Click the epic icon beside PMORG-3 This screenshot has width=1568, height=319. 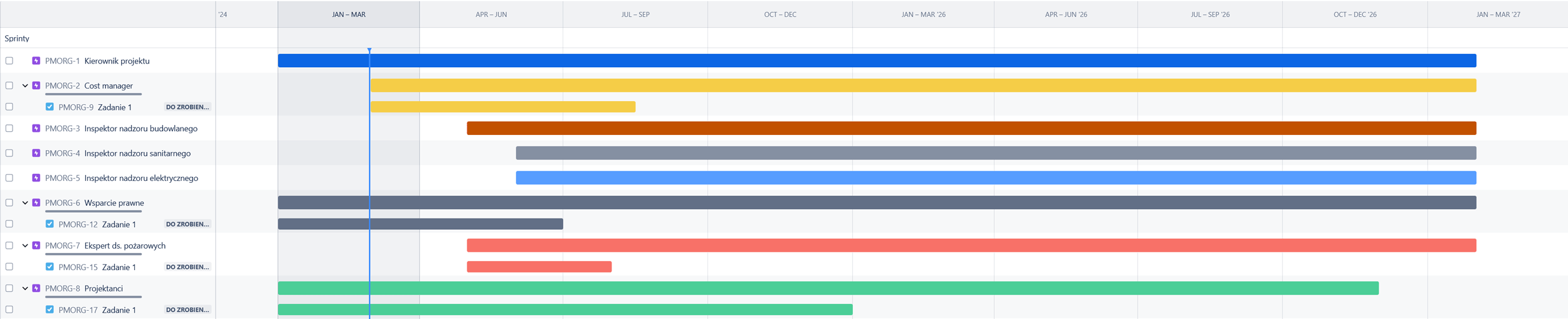click(36, 128)
